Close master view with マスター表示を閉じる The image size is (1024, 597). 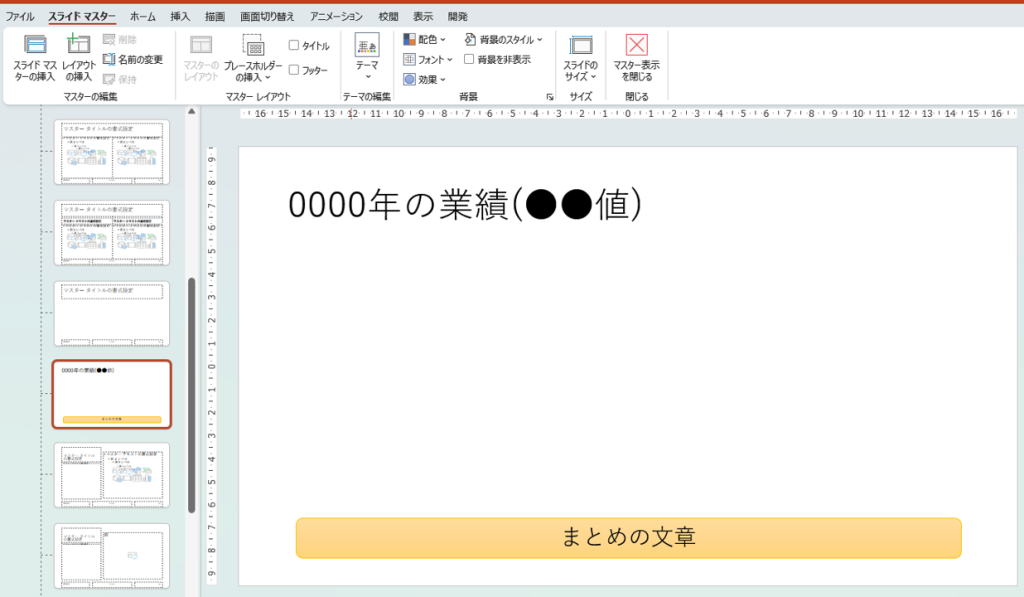pyautogui.click(x=636, y=57)
